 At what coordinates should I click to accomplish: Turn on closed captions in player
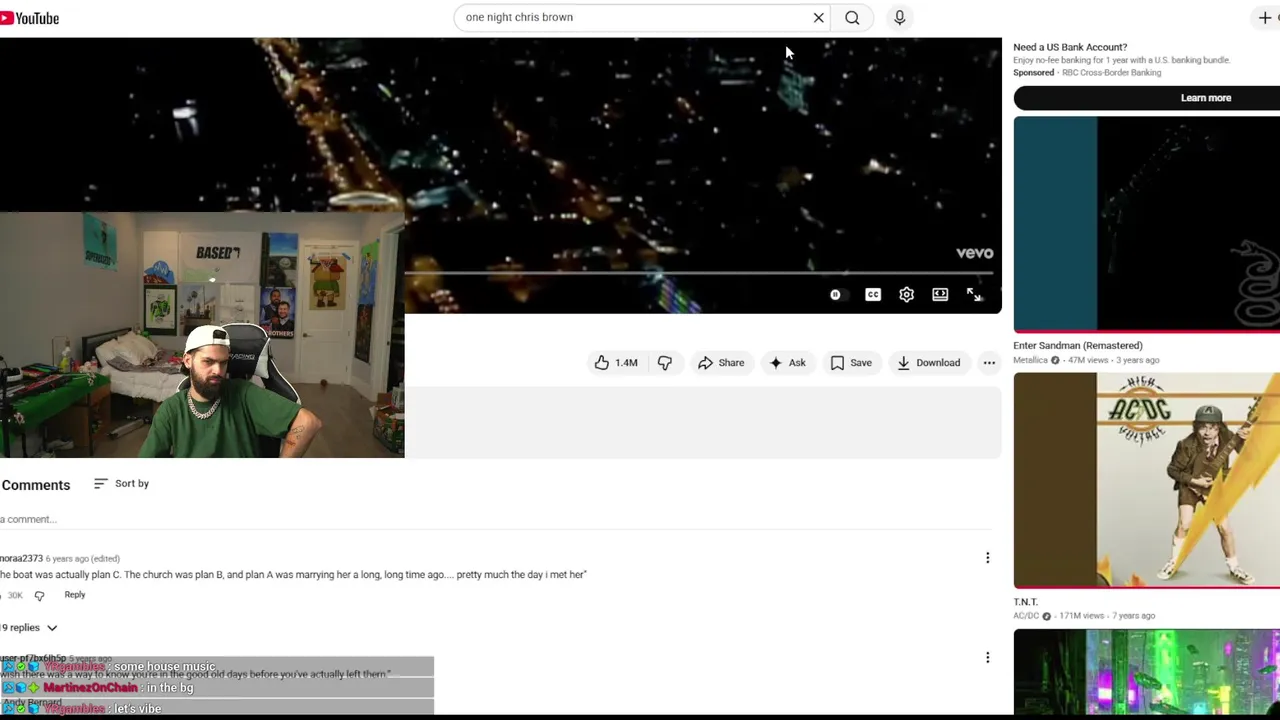coord(873,295)
